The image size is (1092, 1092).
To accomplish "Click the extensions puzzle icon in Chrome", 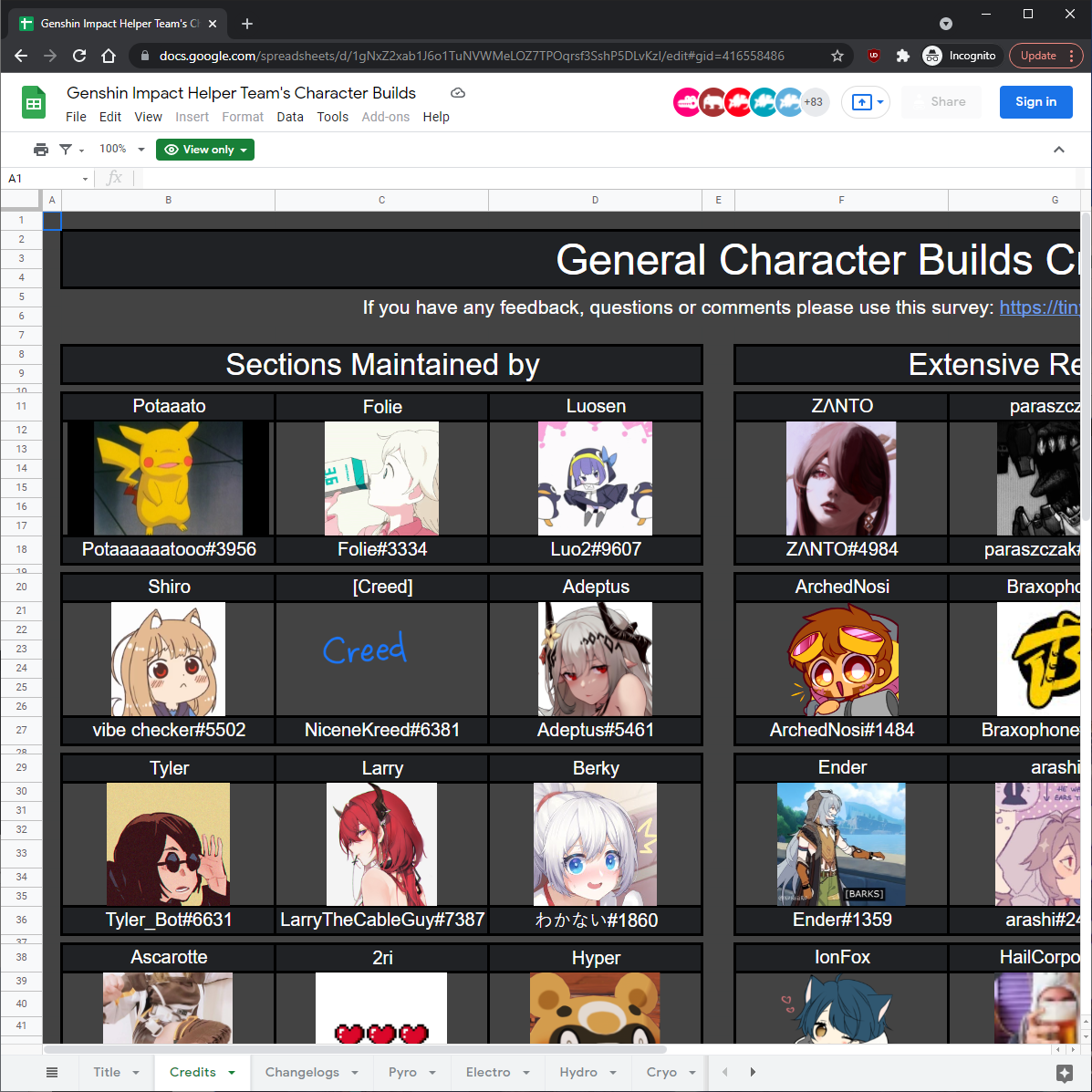I will [x=902, y=56].
